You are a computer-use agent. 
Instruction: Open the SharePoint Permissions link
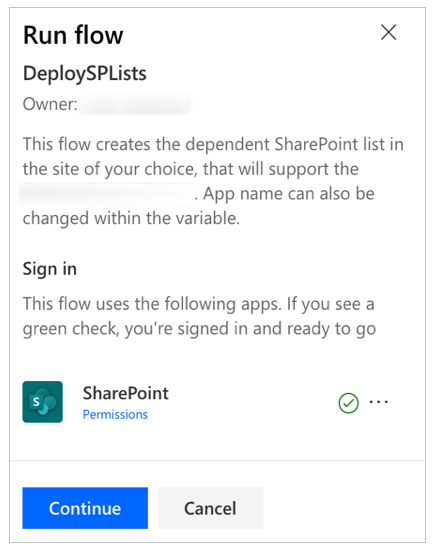115,415
